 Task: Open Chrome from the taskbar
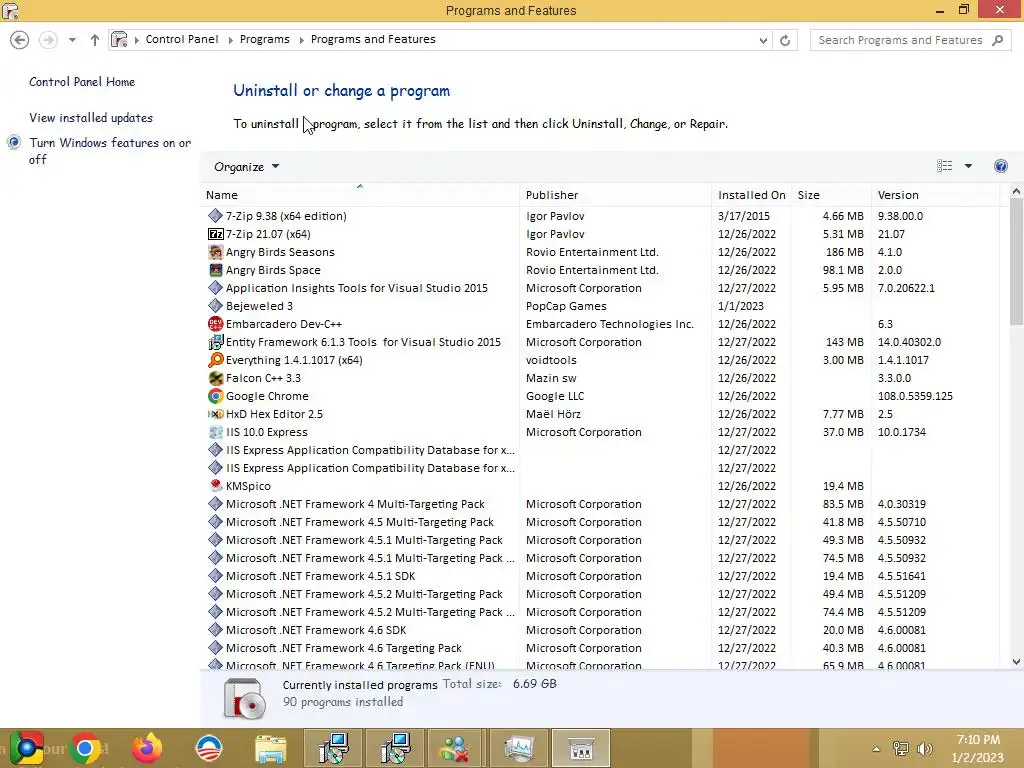point(85,748)
